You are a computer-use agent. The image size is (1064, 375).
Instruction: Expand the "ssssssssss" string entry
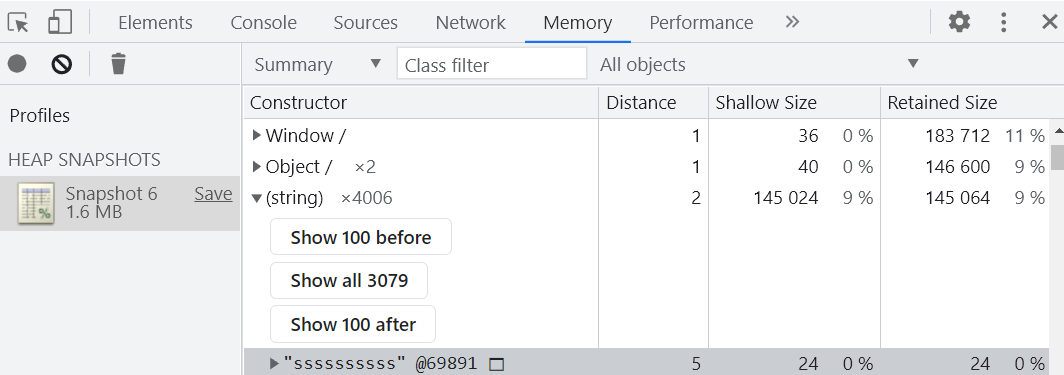(274, 363)
